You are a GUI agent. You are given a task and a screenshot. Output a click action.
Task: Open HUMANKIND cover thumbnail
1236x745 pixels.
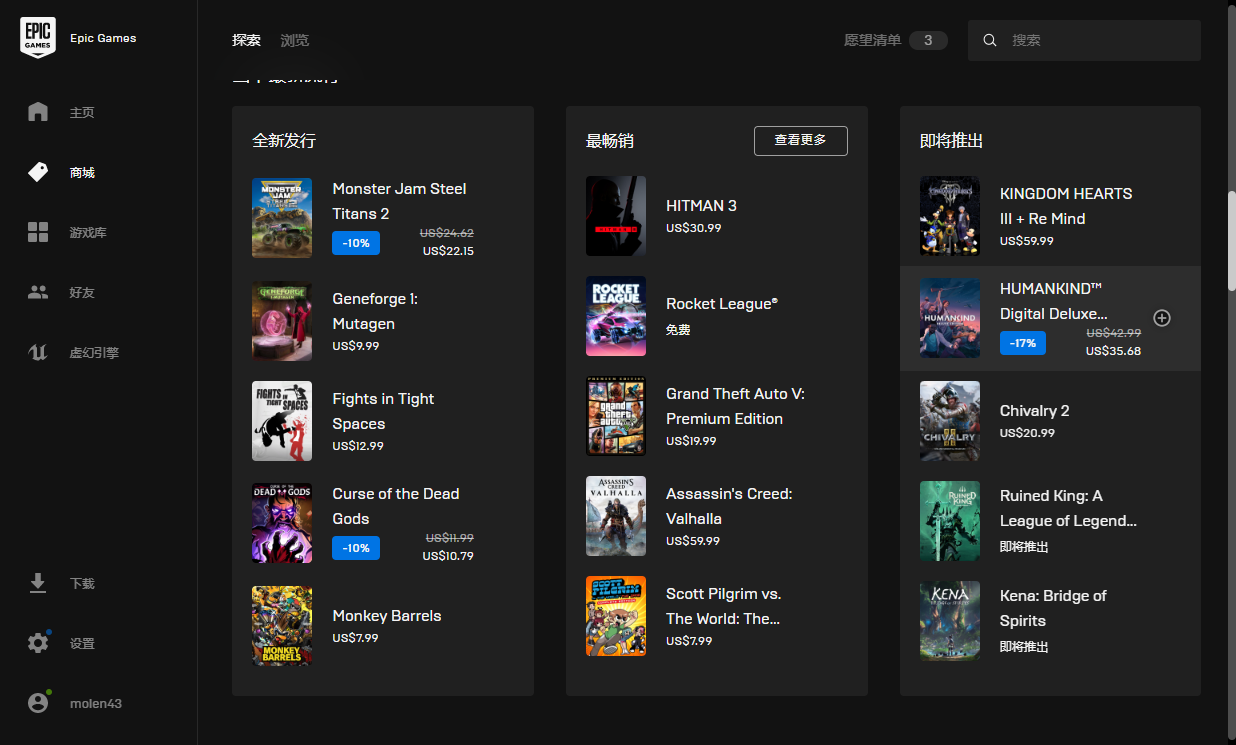[950, 318]
